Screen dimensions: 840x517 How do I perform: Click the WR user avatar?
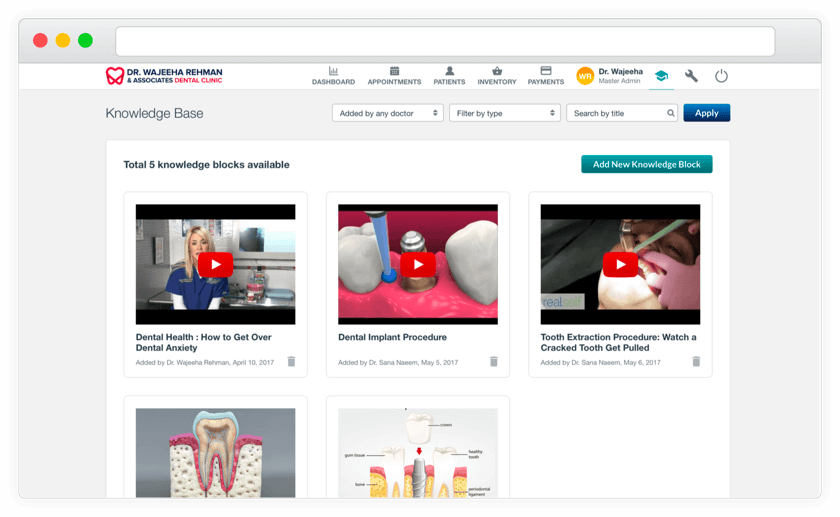[x=585, y=76]
